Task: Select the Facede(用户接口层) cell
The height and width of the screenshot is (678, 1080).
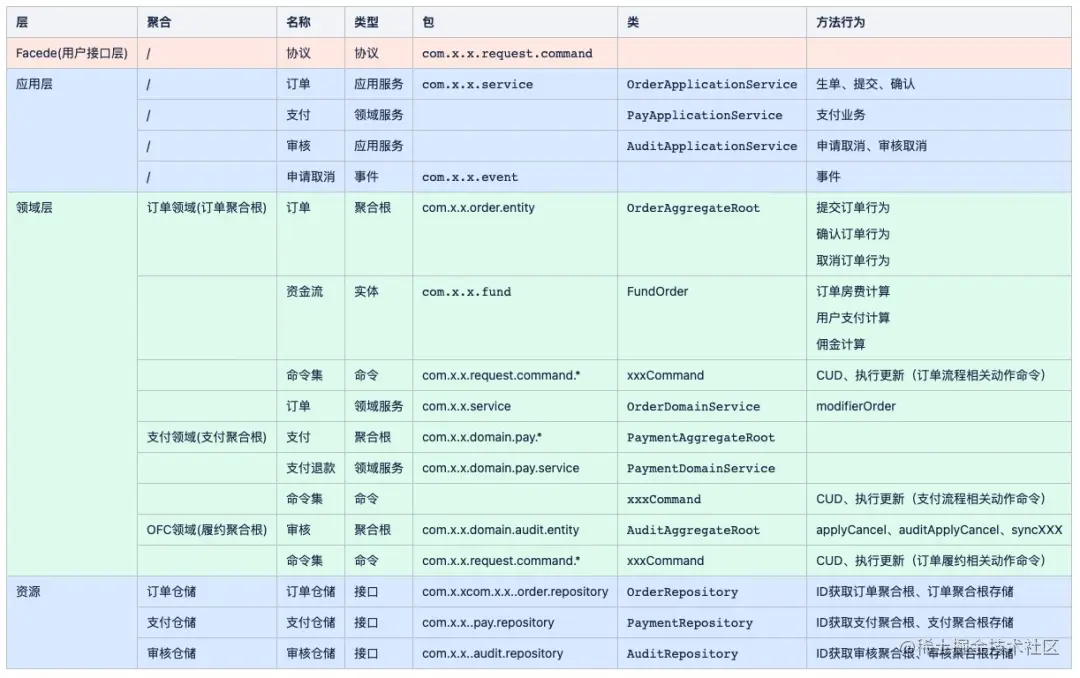Action: click(72, 53)
